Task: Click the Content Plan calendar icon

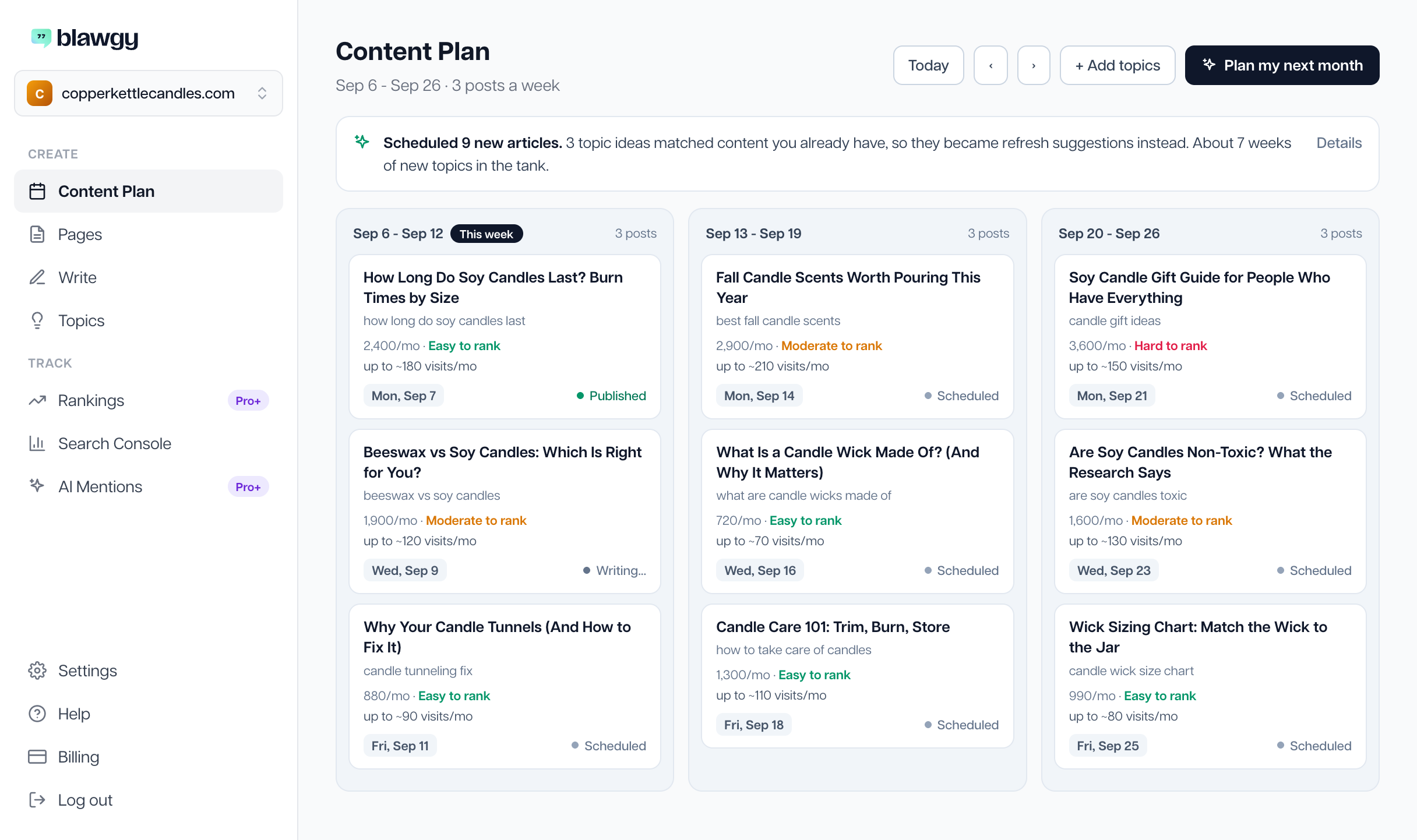Action: [x=37, y=191]
